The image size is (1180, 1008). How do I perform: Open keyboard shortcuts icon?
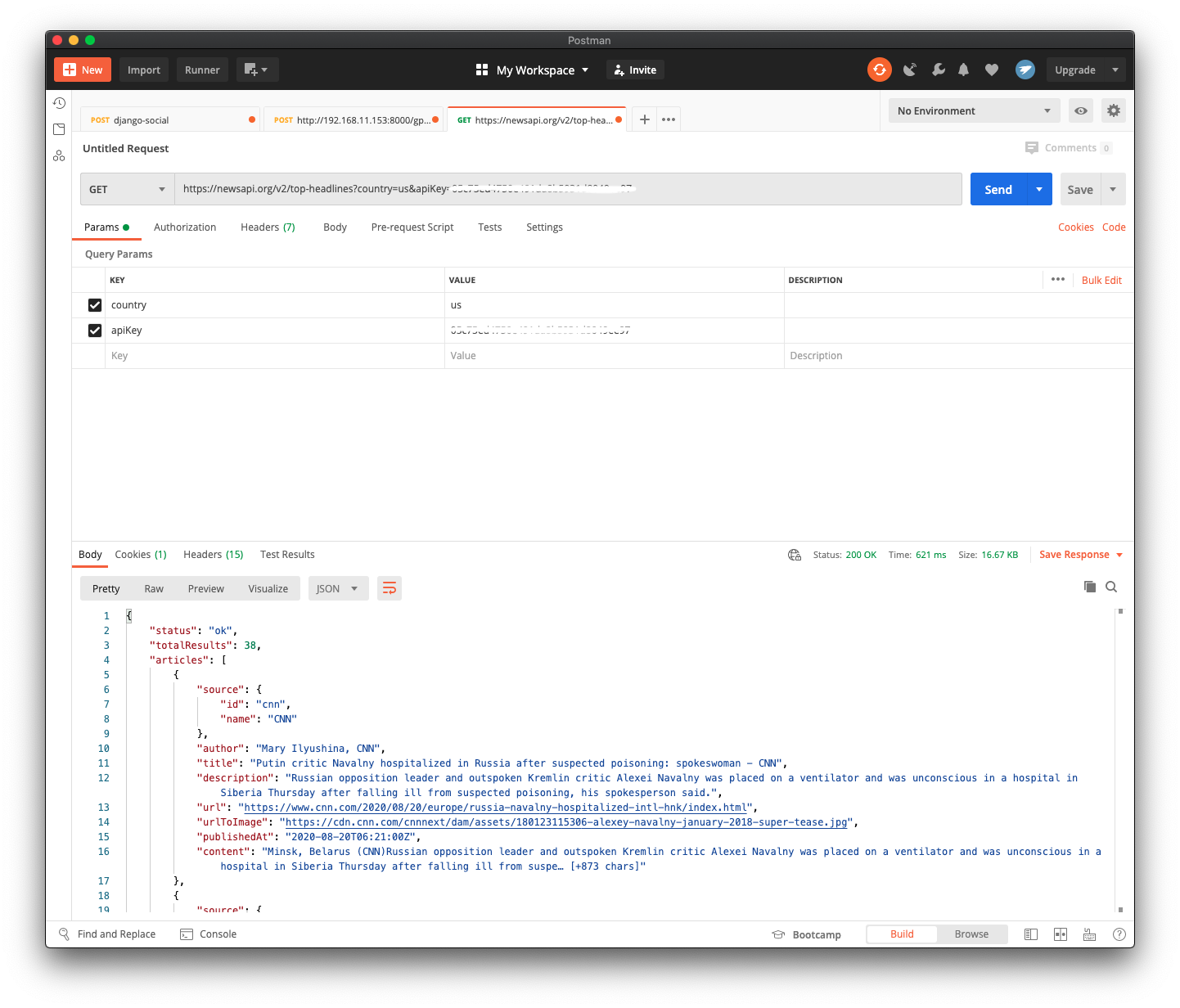[1089, 934]
